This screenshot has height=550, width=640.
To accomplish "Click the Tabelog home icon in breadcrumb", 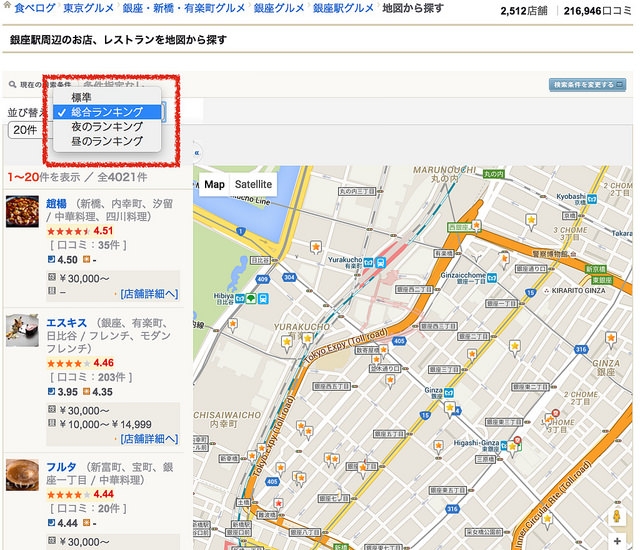I will click(x=7, y=8).
